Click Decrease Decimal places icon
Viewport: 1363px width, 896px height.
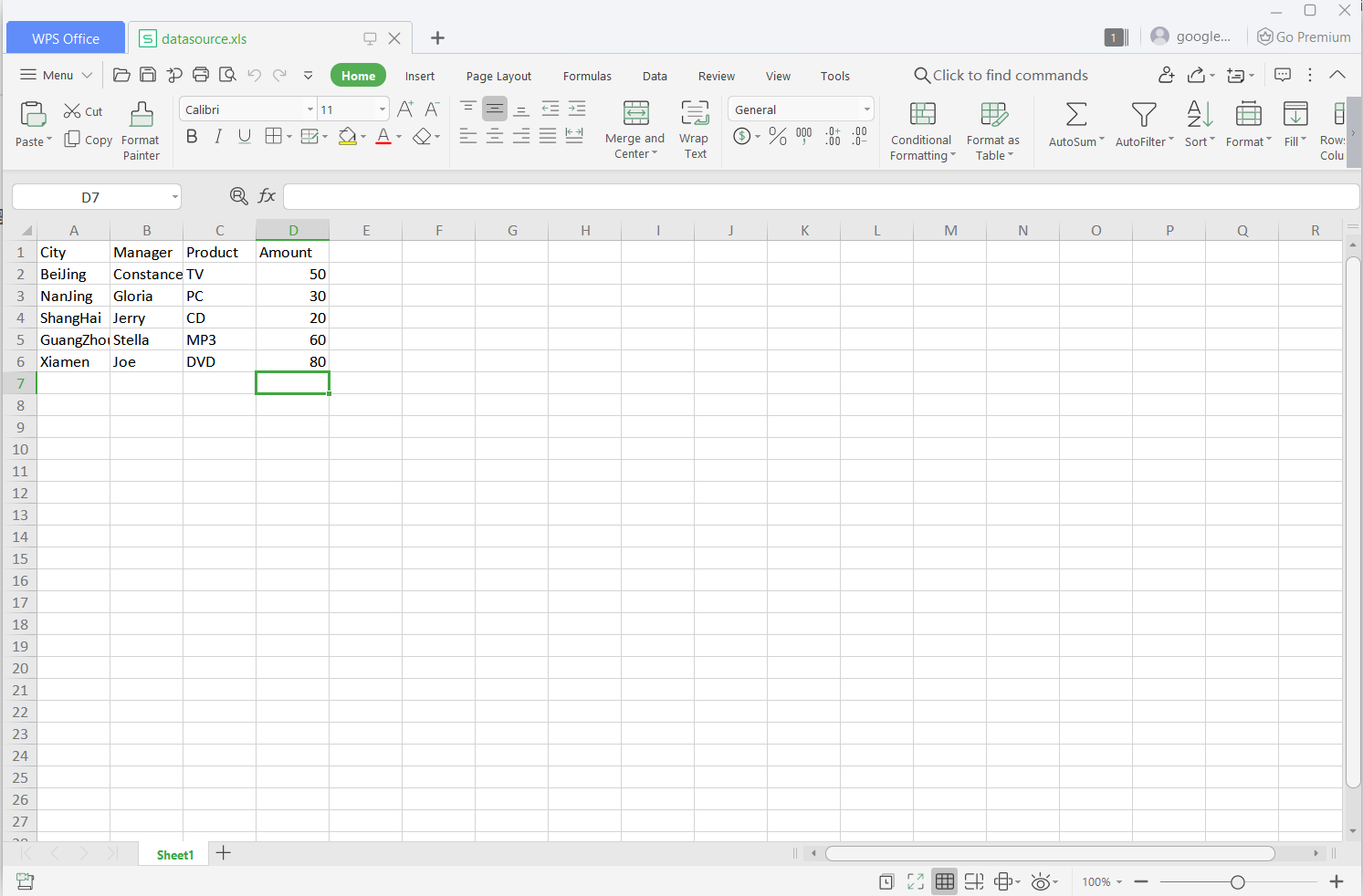(x=859, y=137)
